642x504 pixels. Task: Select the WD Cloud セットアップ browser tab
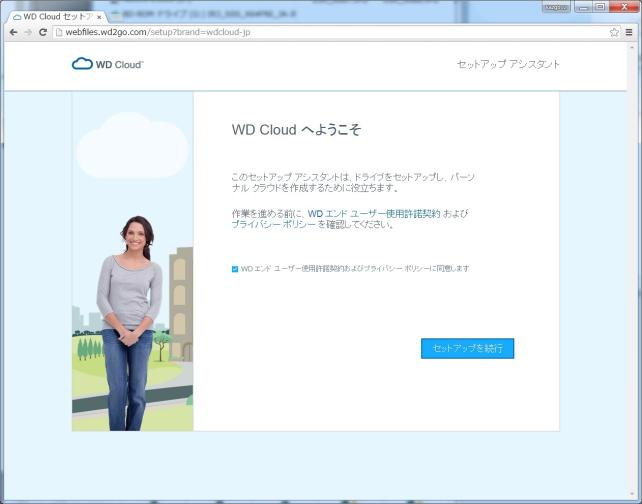coord(50,17)
